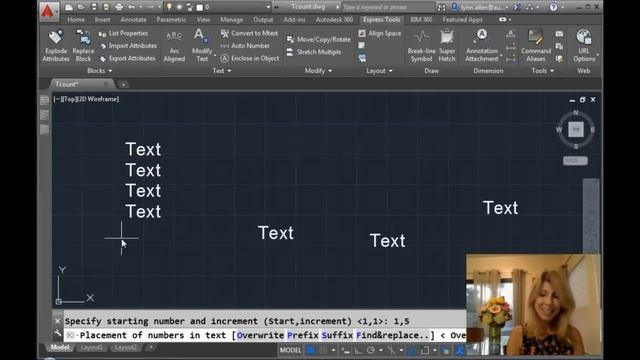Click the binoculars search icon

coord(442,7)
